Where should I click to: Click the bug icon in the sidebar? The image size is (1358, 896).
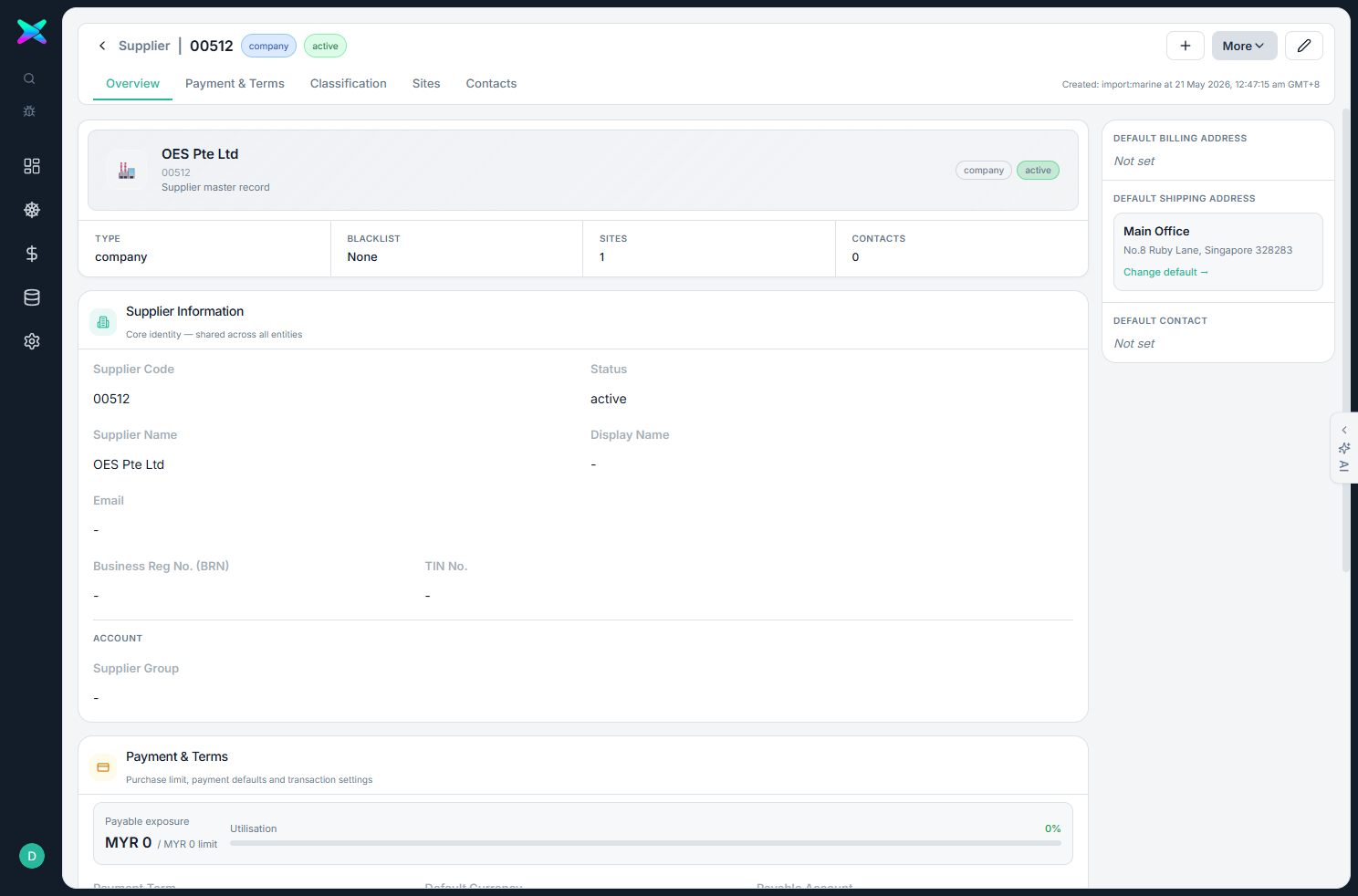pos(29,110)
